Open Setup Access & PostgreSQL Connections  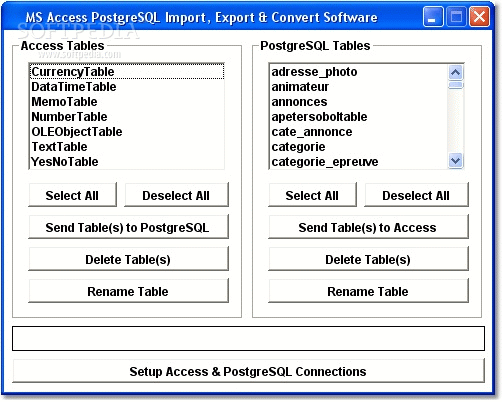[248, 371]
